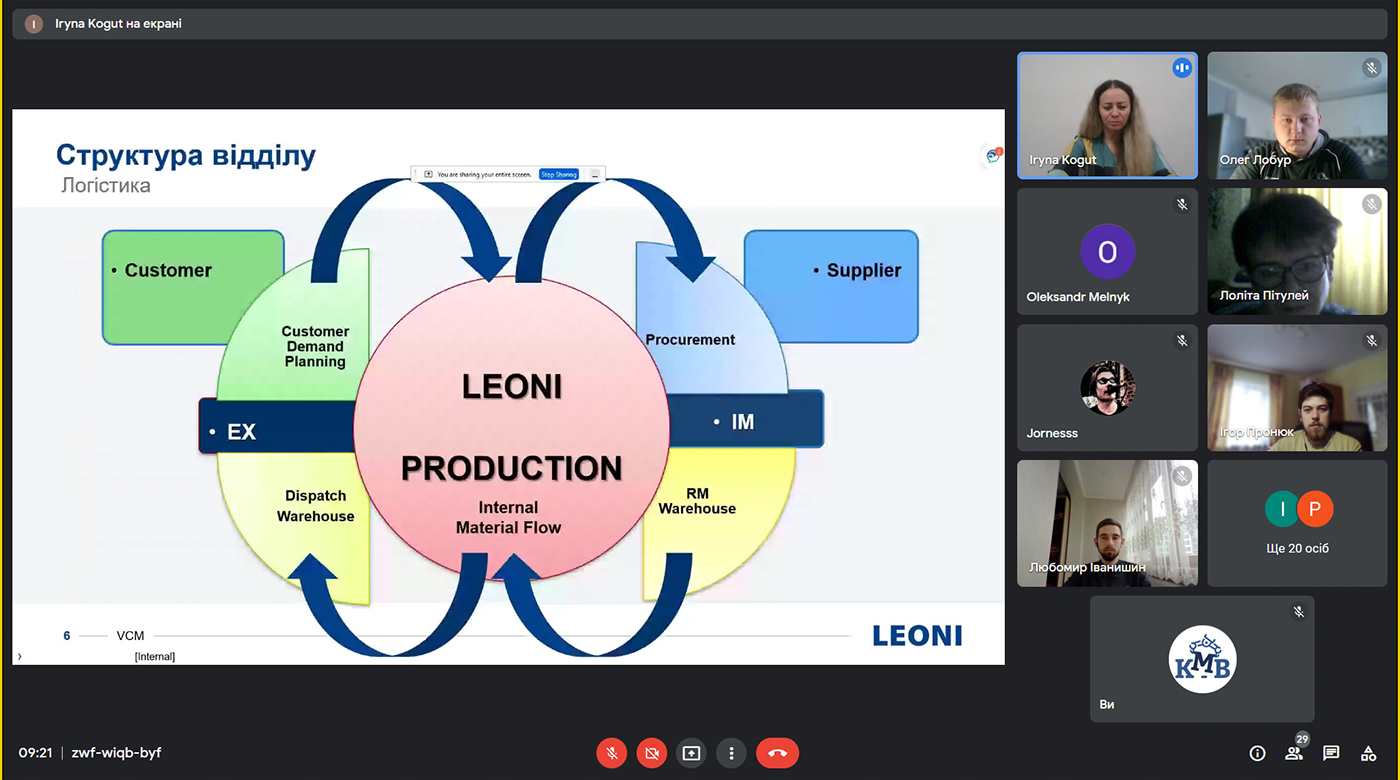Click the slide number 6
The height and width of the screenshot is (780, 1400).
click(x=67, y=636)
